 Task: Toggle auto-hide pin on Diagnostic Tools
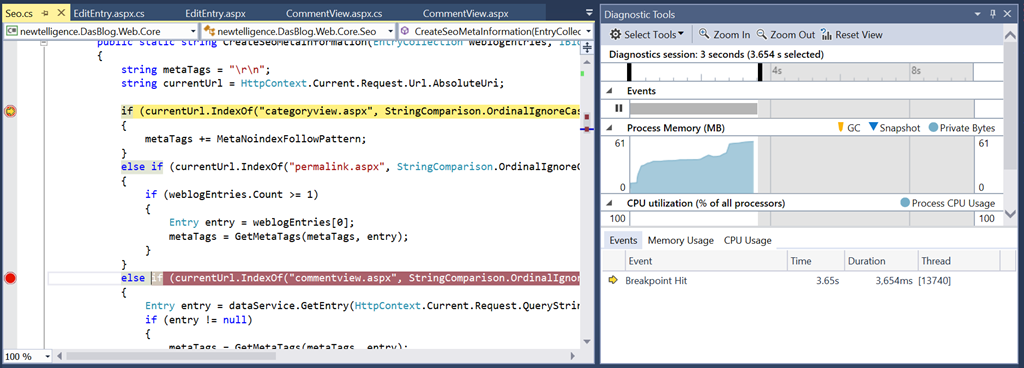point(993,14)
